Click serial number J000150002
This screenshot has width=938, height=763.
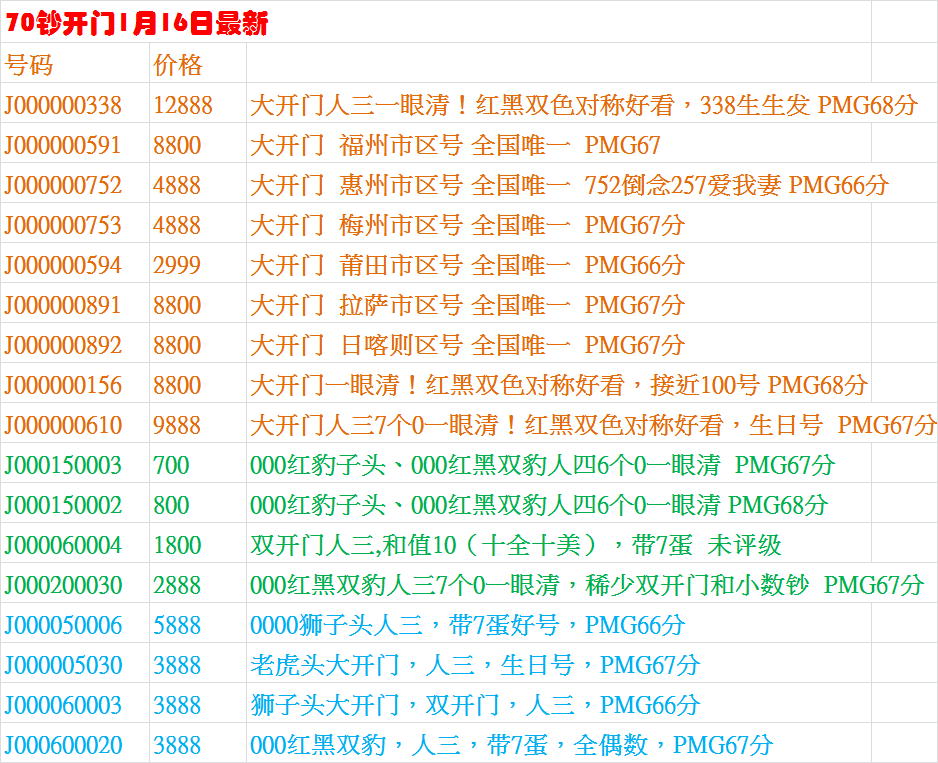click(63, 506)
